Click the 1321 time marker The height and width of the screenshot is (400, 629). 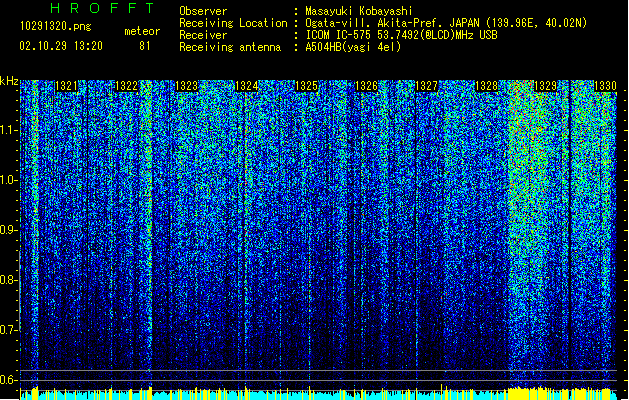(x=66, y=86)
